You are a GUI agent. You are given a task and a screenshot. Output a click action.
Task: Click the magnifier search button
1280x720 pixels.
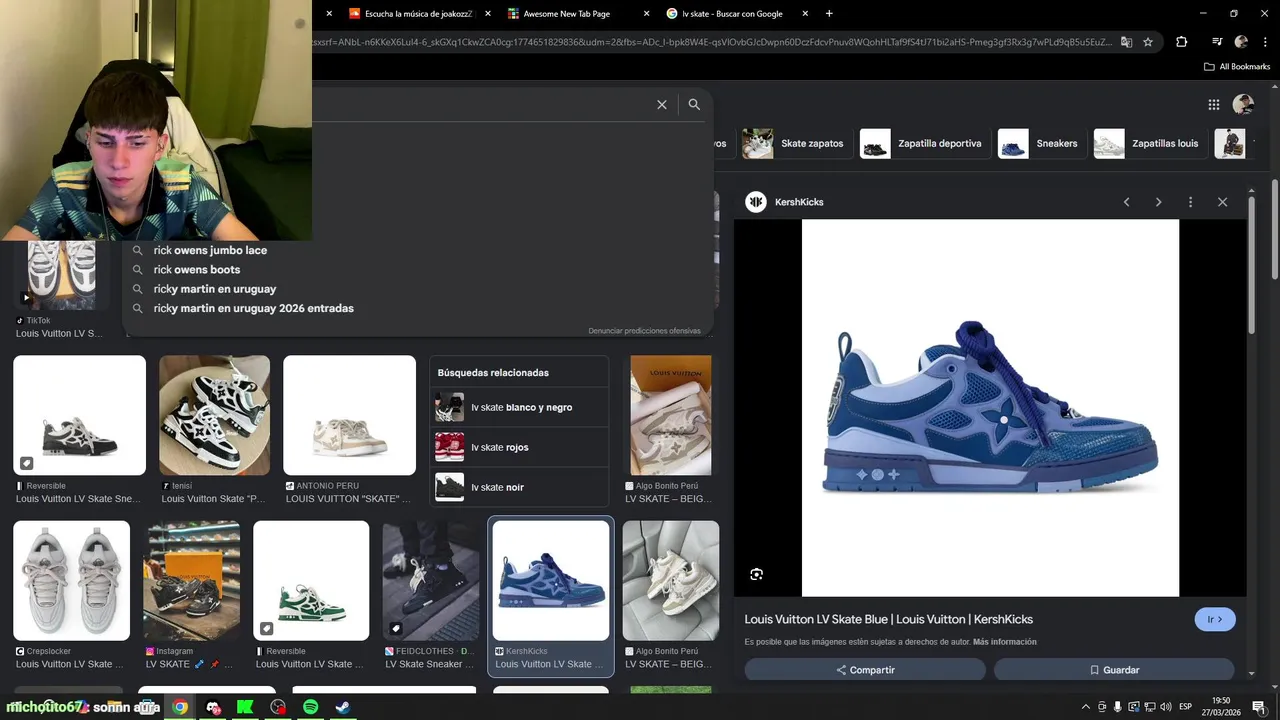694,104
